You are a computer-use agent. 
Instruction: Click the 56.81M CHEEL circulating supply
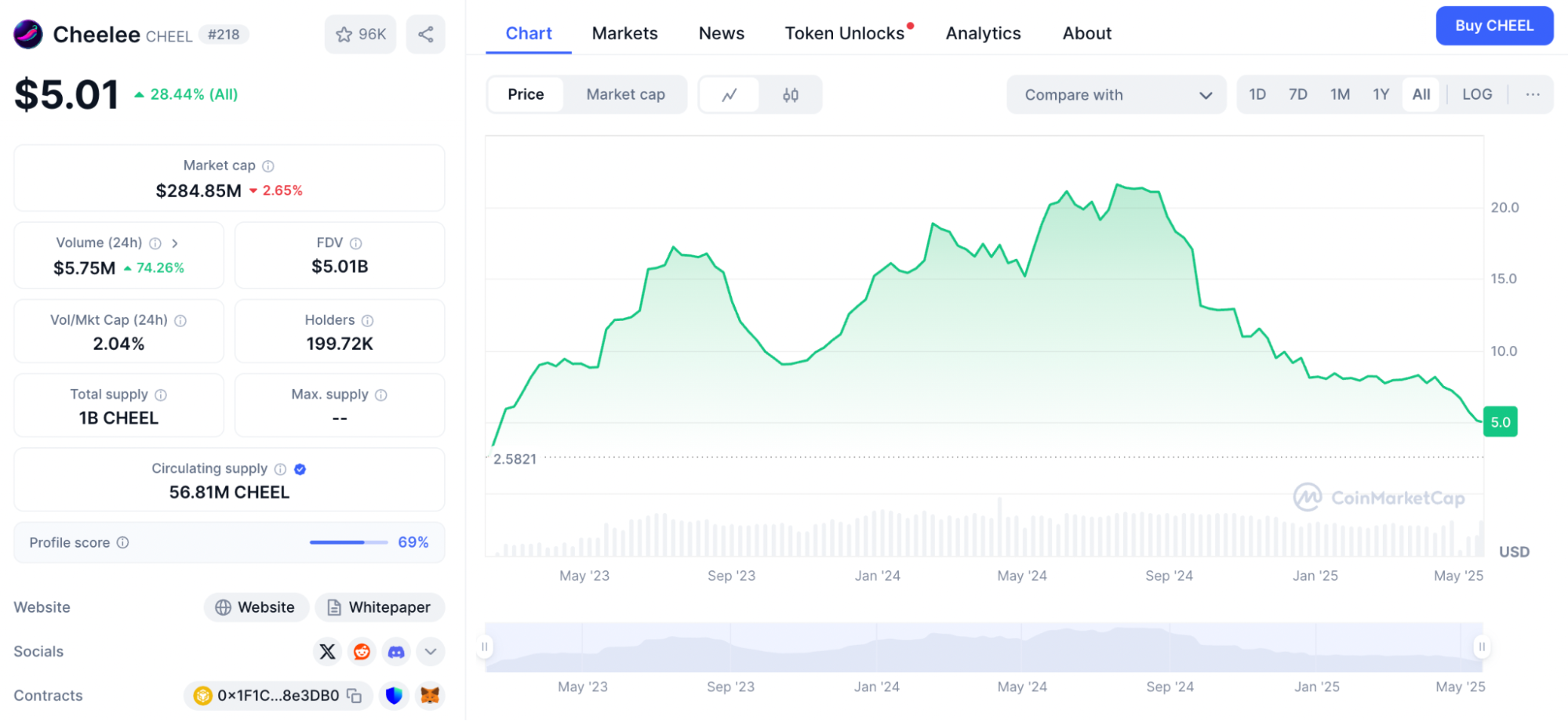tap(229, 492)
